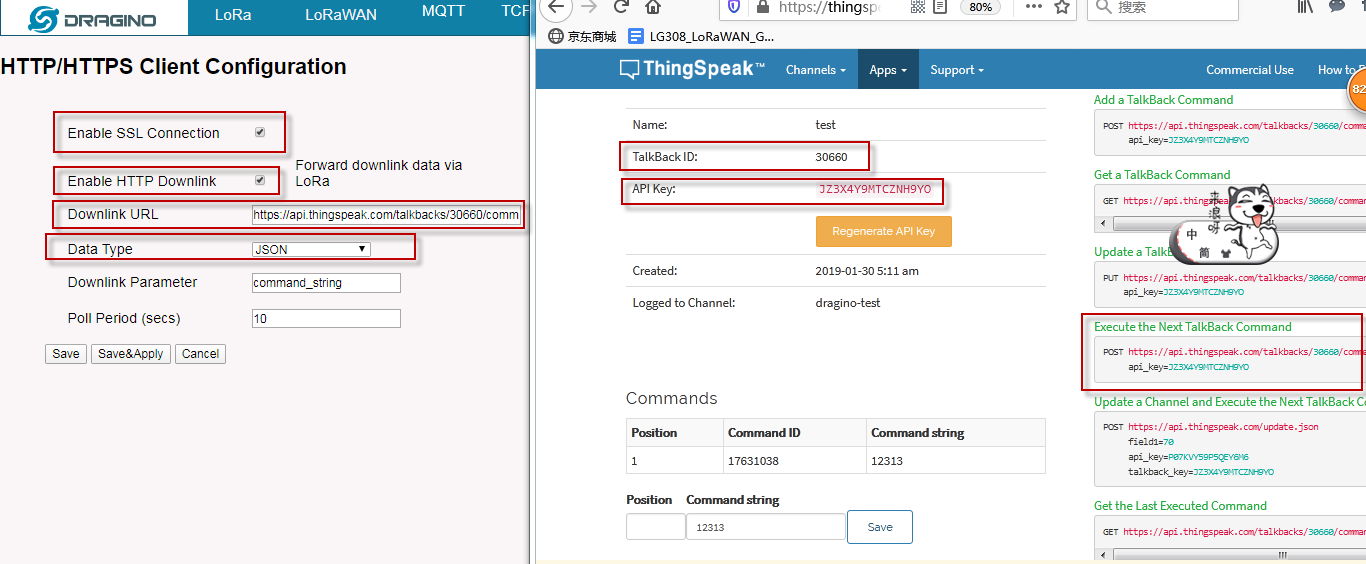The width and height of the screenshot is (1366, 564).
Task: Click the browser address bar URL
Action: [829, 7]
